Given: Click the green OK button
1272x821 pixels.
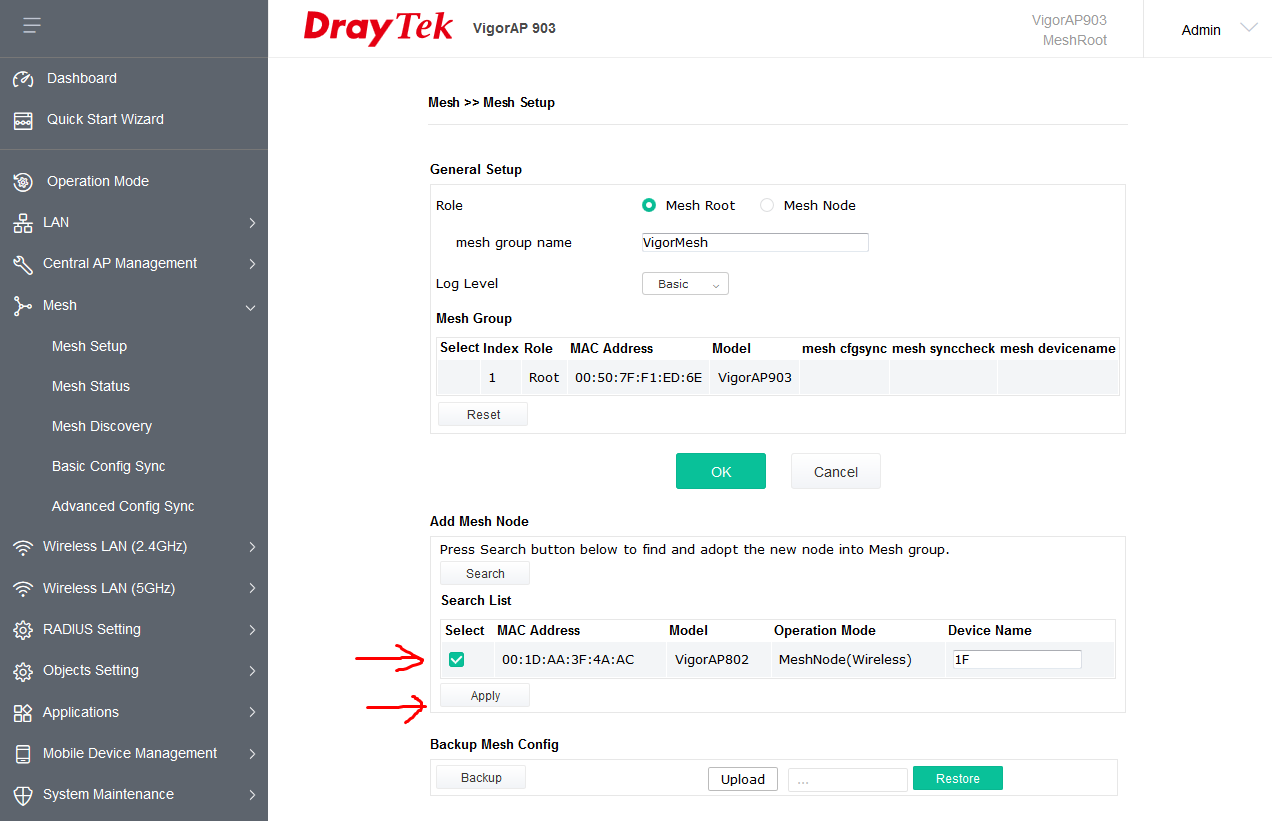Looking at the screenshot, I should [720, 472].
